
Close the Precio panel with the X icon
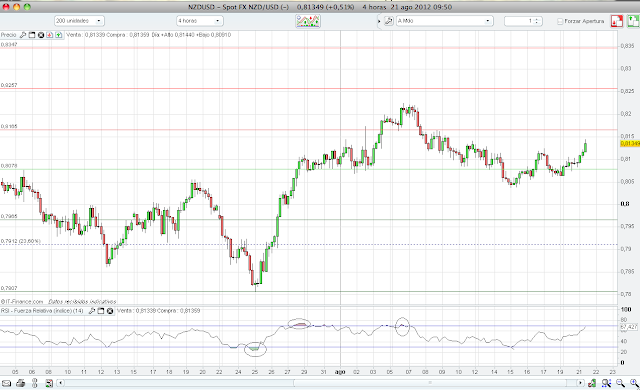[41, 35]
